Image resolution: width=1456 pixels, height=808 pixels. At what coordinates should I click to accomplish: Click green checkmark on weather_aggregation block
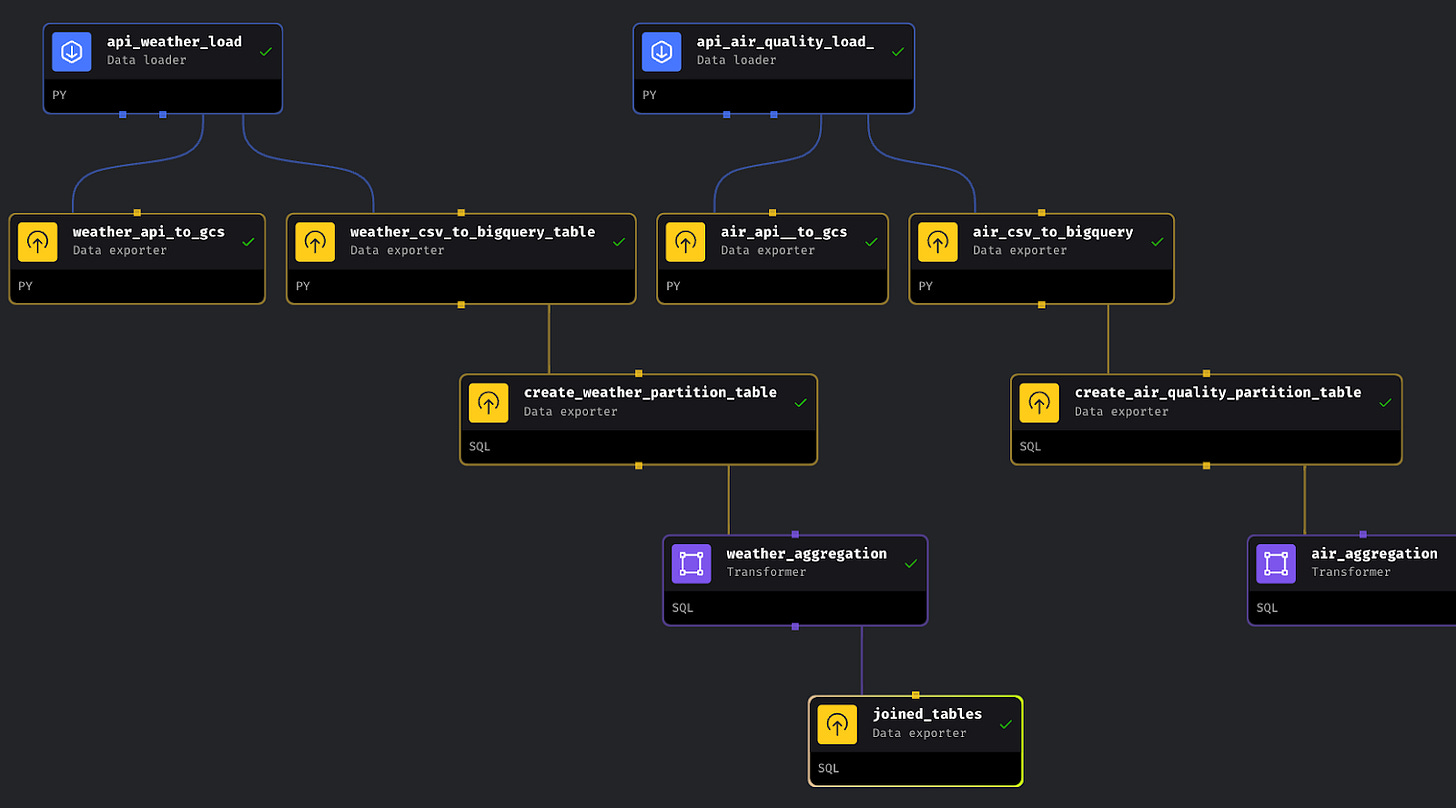910,564
